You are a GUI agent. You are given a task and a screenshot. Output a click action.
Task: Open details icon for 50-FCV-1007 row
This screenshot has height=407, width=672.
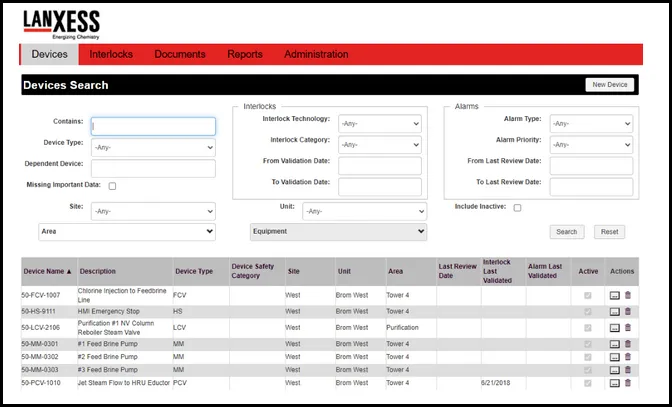[615, 296]
